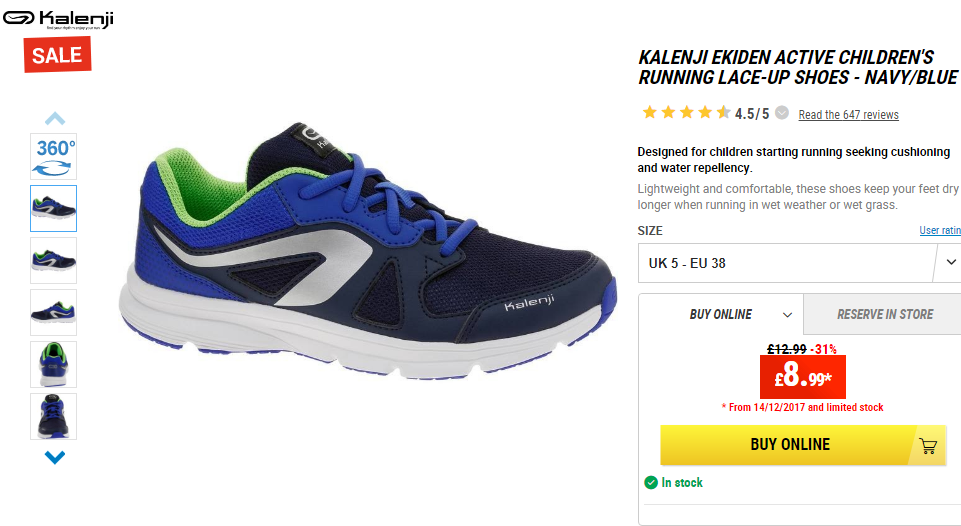Click the shopping cart icon on Buy Online
The height and width of the screenshot is (526, 961).
pos(928,446)
